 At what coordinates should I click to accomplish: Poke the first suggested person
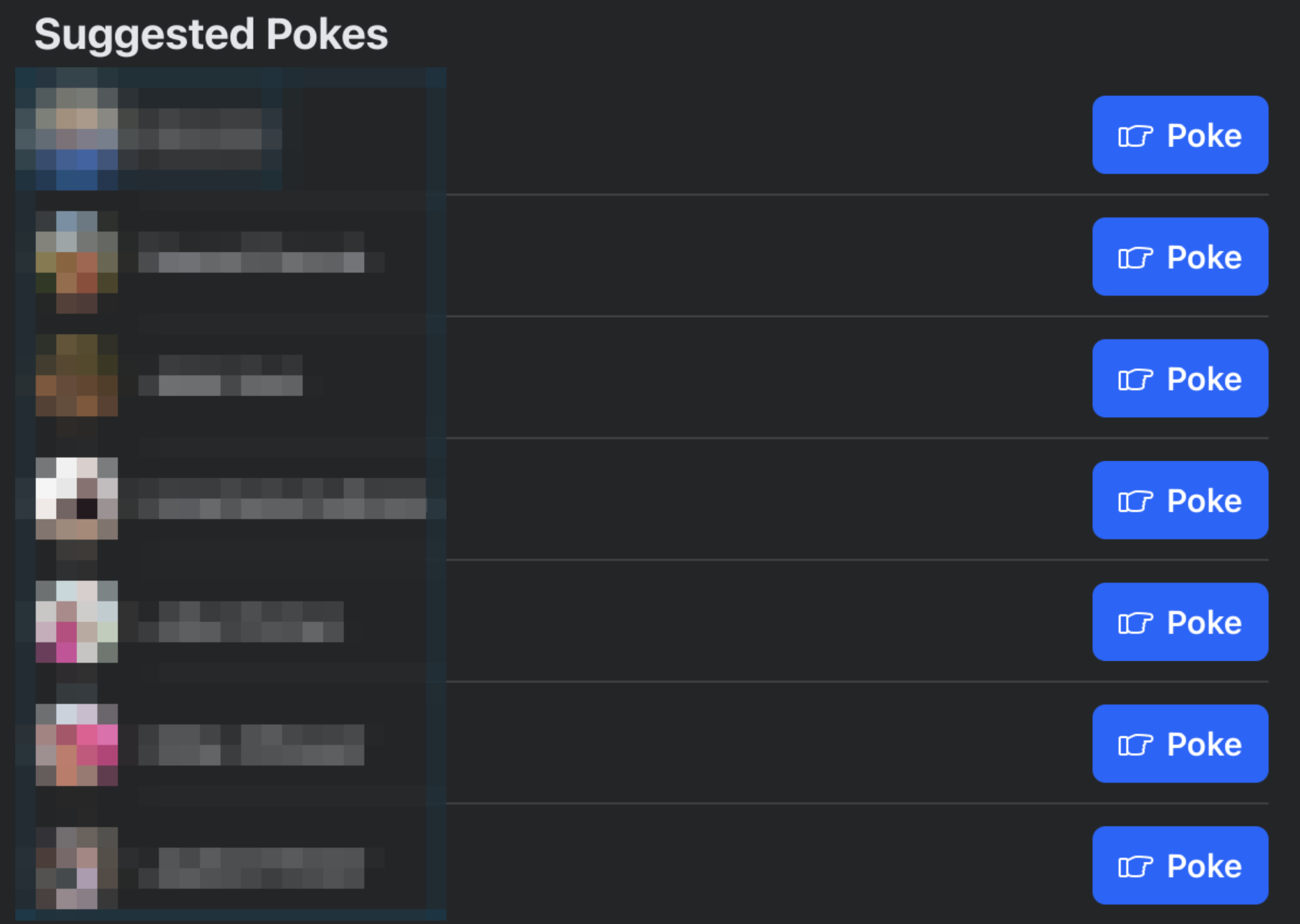click(1179, 135)
